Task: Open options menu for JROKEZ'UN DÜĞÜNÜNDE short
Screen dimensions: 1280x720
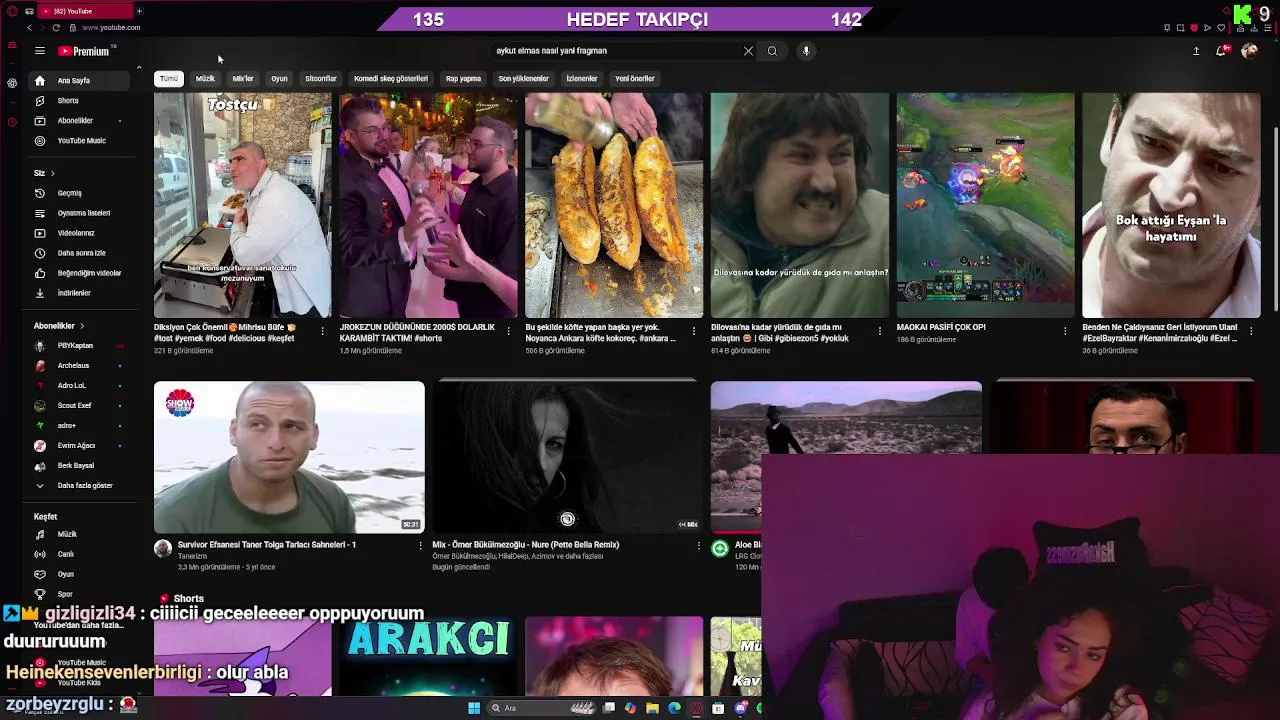Action: (x=508, y=331)
